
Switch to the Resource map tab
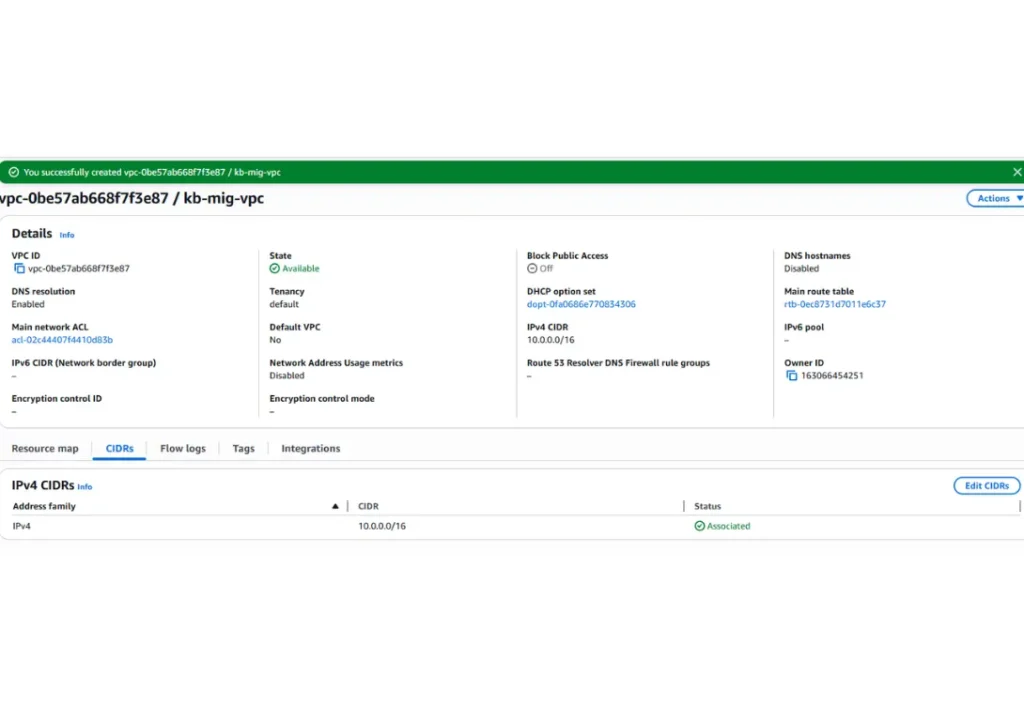pyautogui.click(x=45, y=449)
